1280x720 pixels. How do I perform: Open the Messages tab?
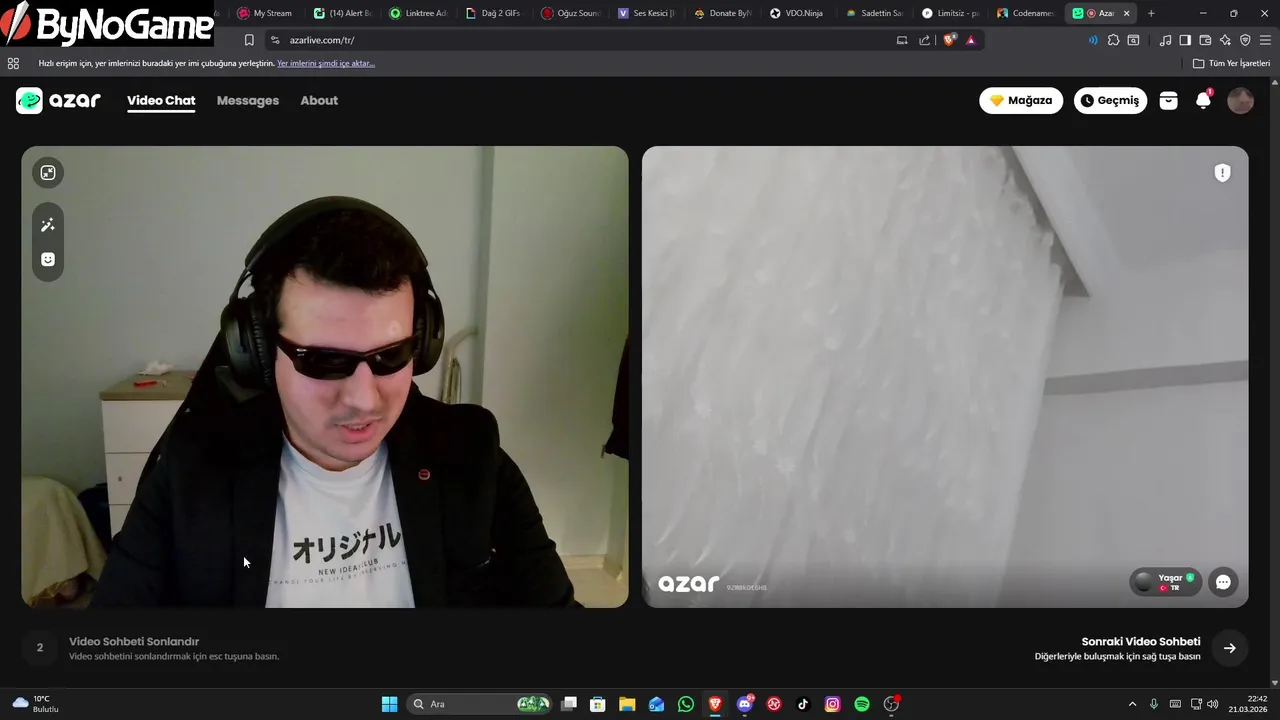[x=248, y=100]
